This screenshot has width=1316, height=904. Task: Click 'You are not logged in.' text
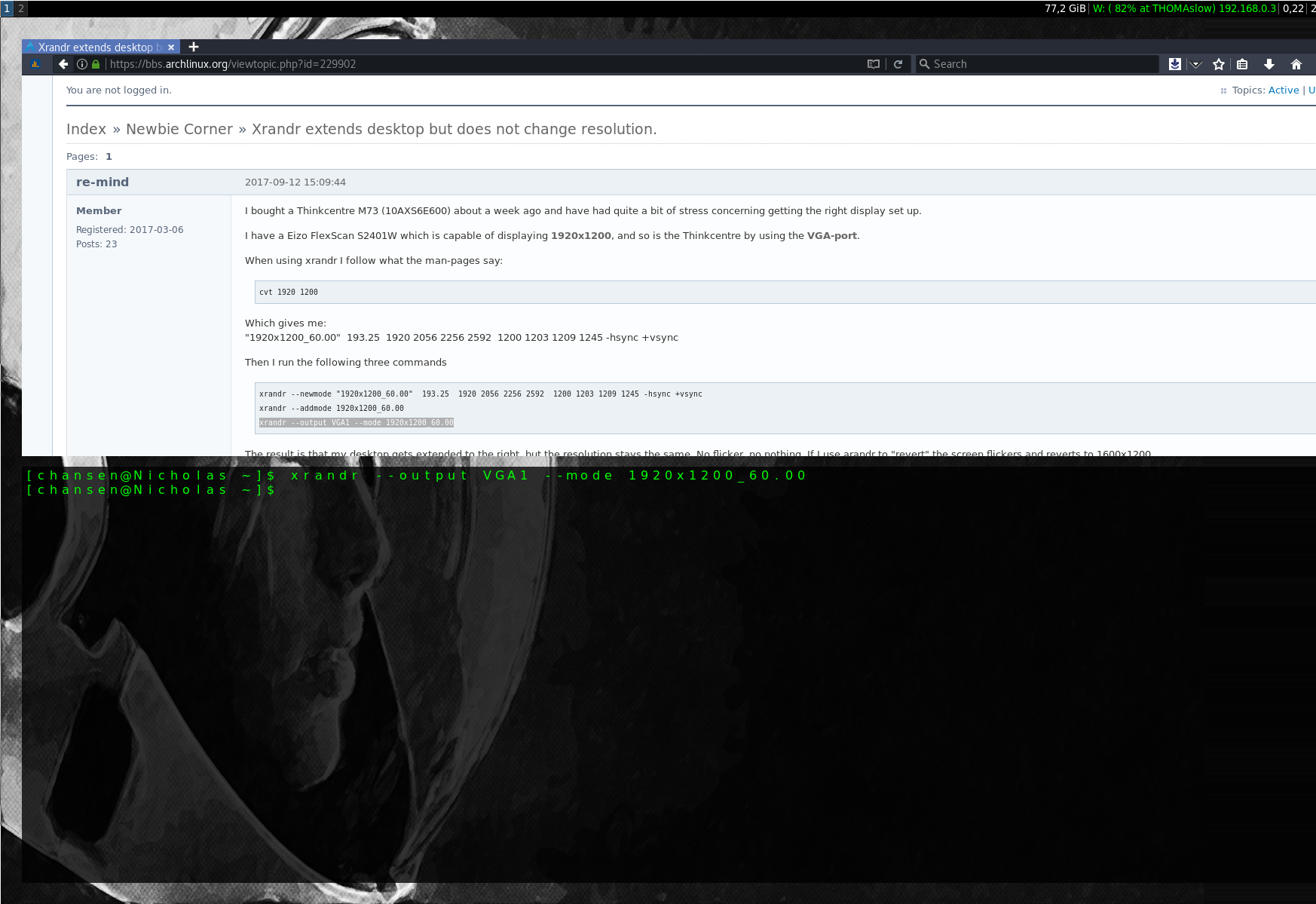point(119,90)
